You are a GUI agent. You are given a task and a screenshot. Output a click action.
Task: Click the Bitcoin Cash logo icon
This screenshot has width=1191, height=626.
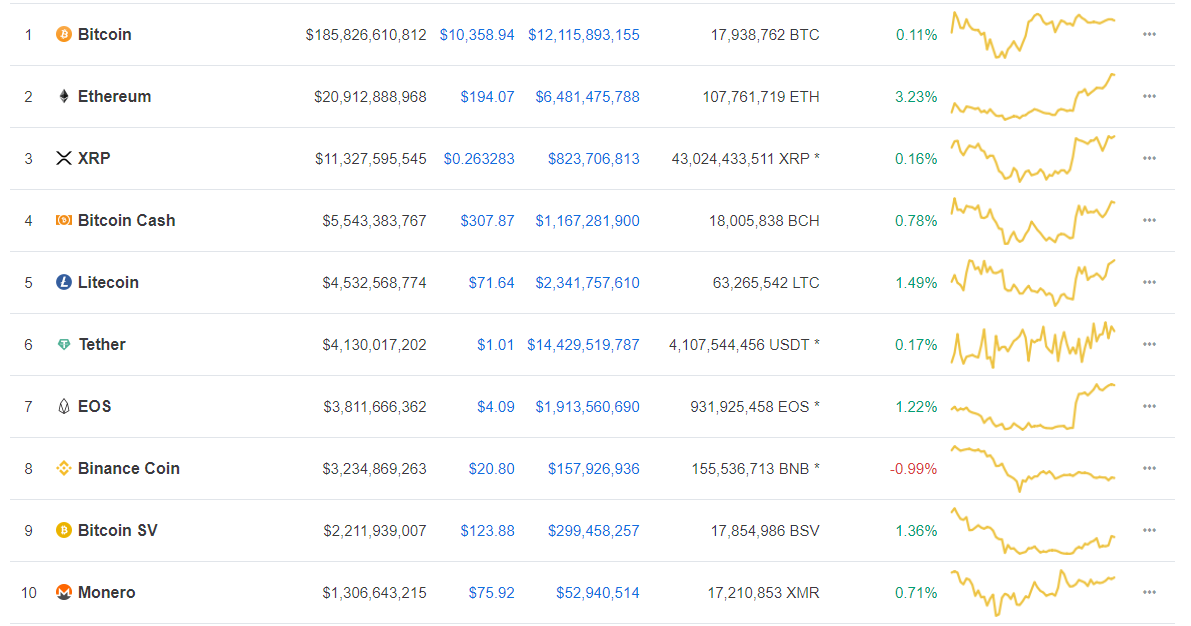pyautogui.click(x=64, y=220)
